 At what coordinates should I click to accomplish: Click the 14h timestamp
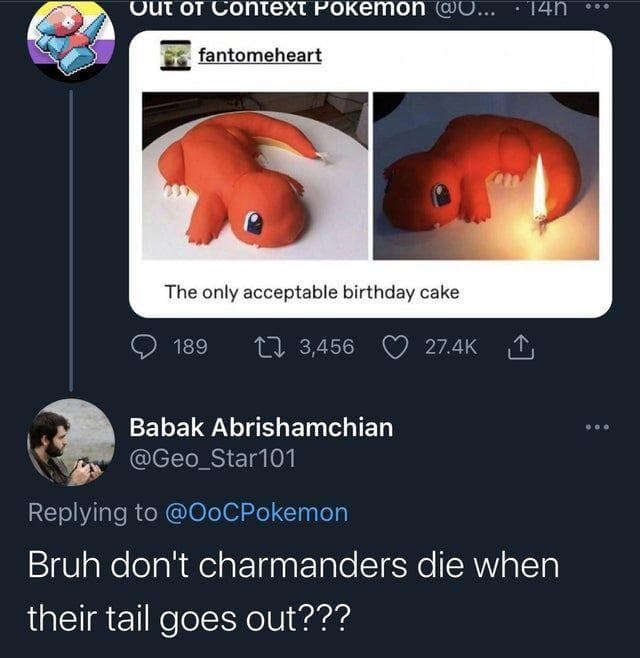(x=547, y=8)
